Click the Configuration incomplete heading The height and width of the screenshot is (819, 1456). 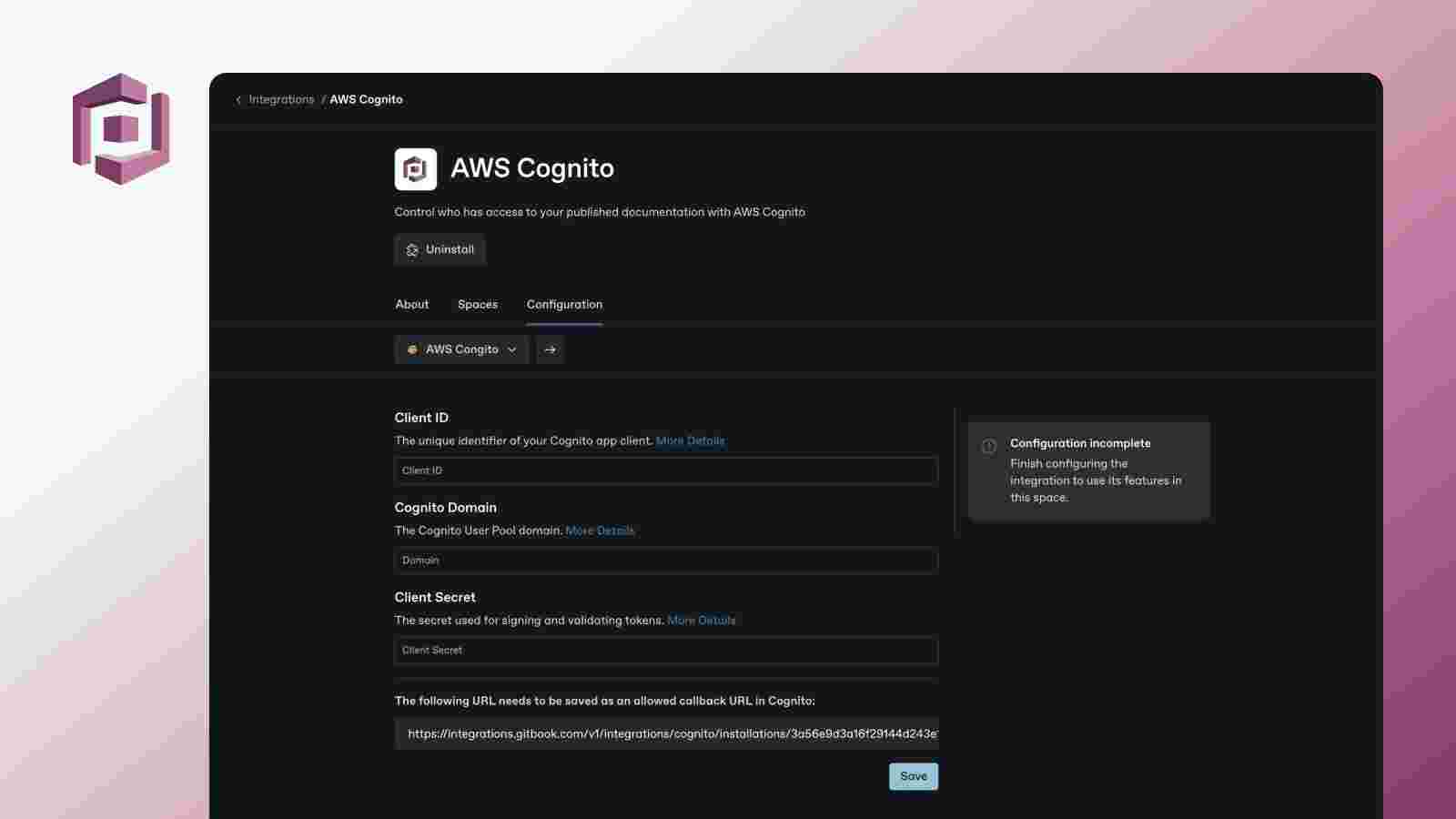click(x=1080, y=443)
